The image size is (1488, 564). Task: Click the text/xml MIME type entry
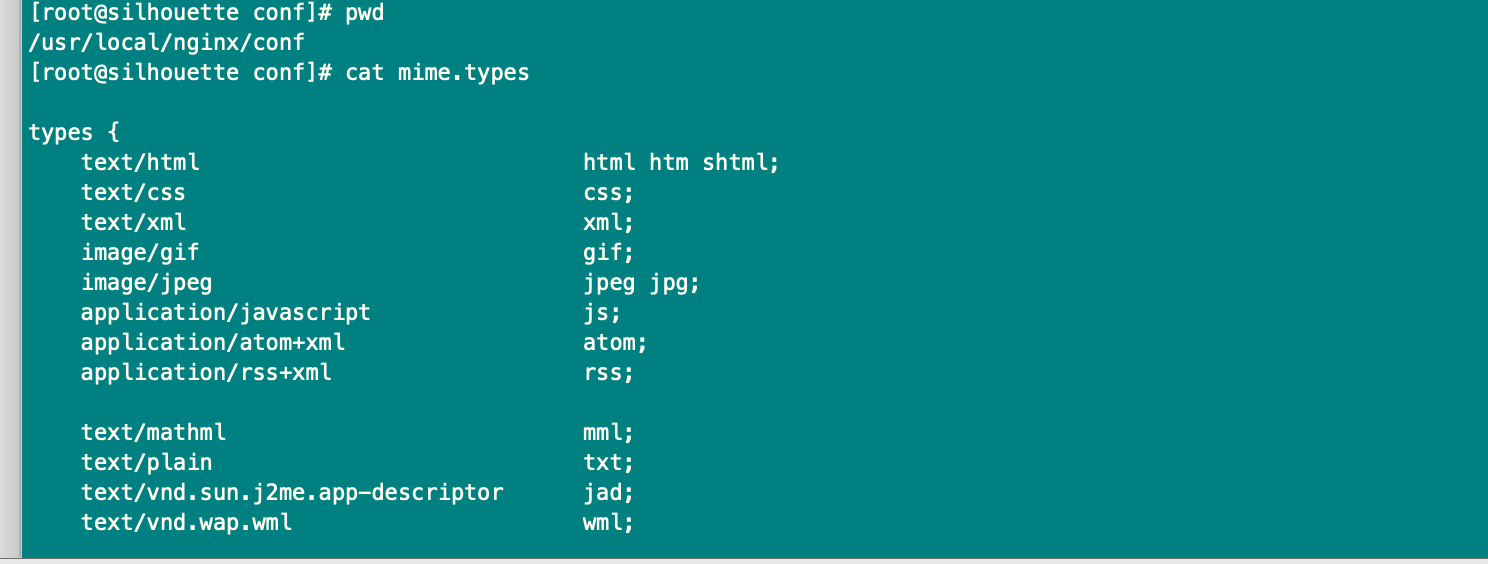pos(133,222)
